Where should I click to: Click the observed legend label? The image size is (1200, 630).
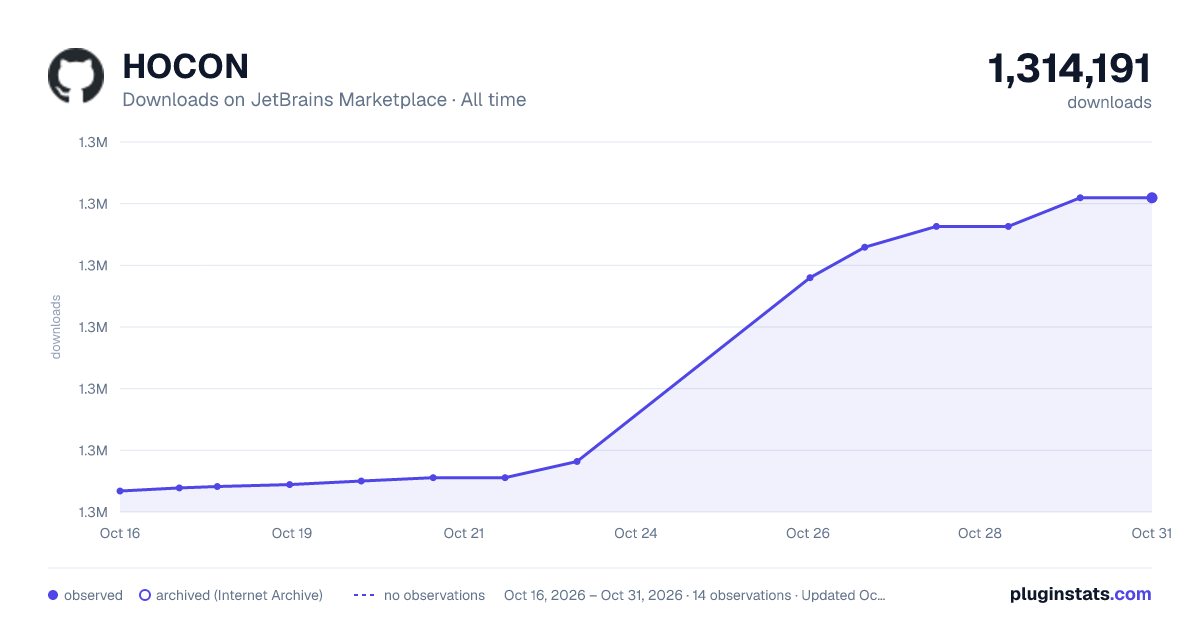[93, 595]
